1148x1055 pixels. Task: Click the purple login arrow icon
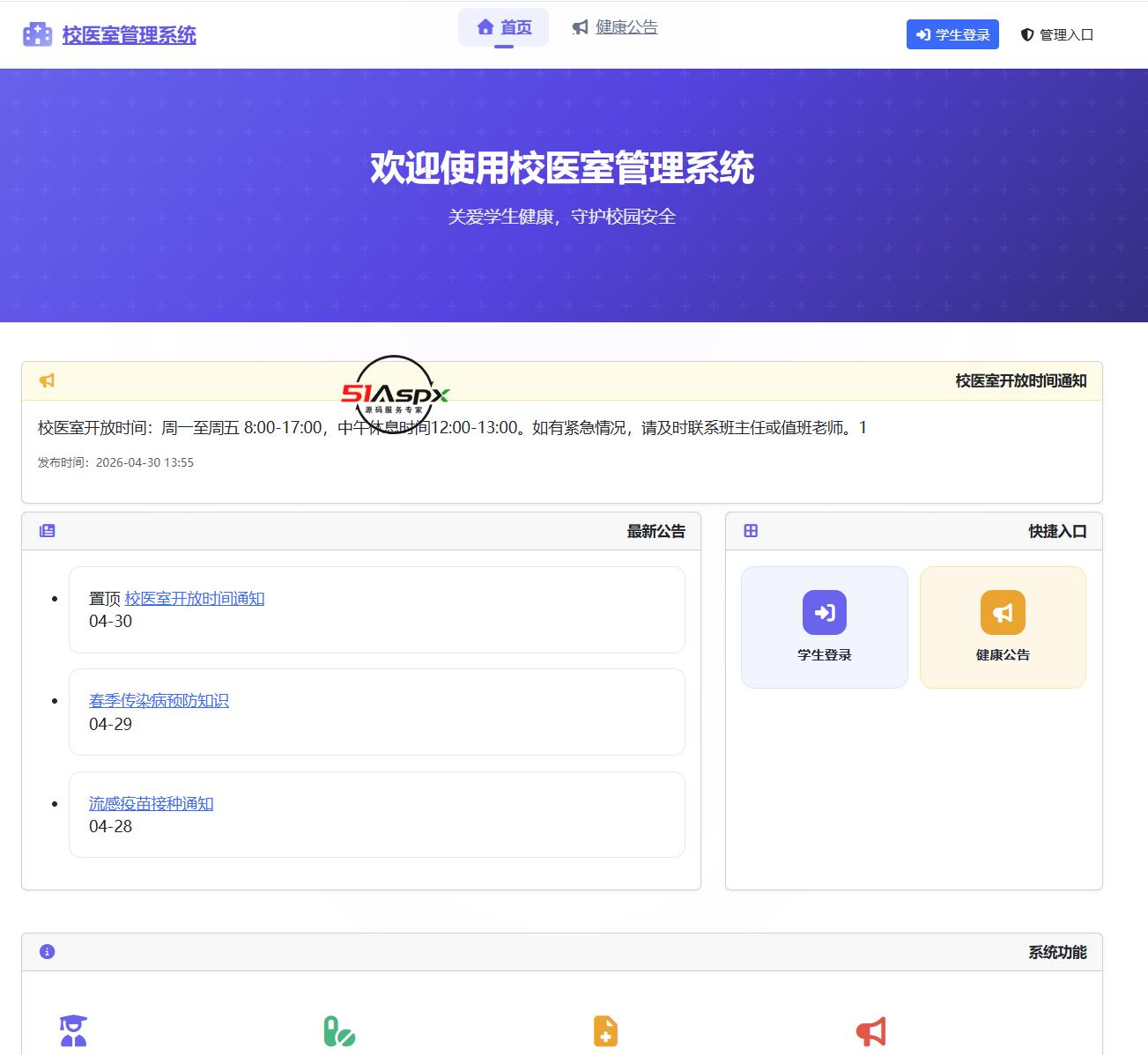click(x=825, y=612)
